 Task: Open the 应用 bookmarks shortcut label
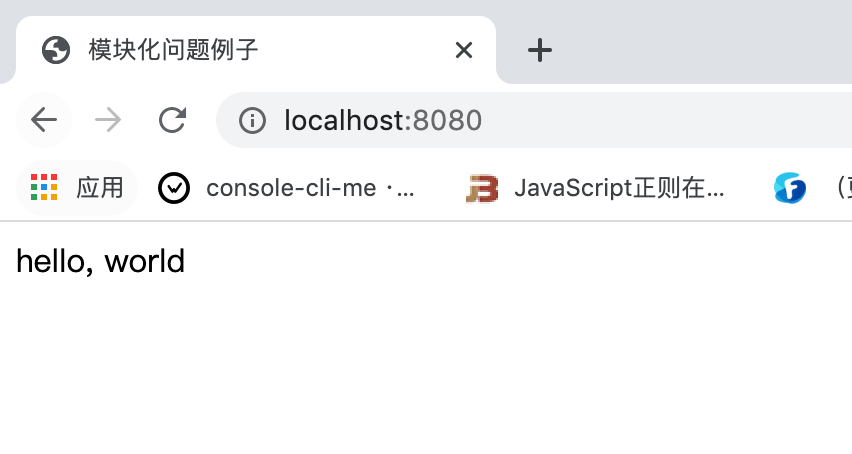(100, 187)
